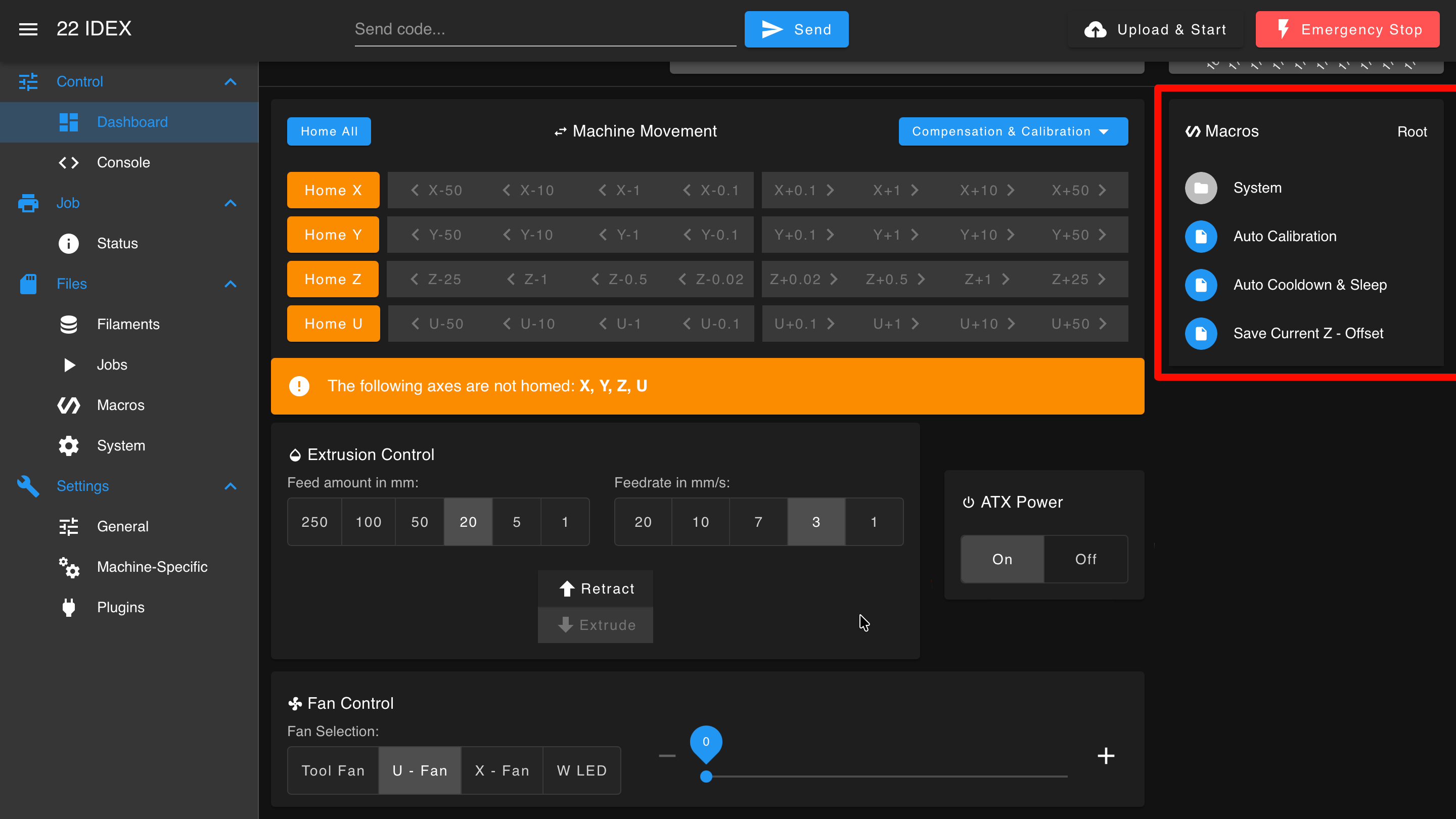Click the Upload & Start cloud icon
Screen dimensions: 1456x819
pos(1095,29)
